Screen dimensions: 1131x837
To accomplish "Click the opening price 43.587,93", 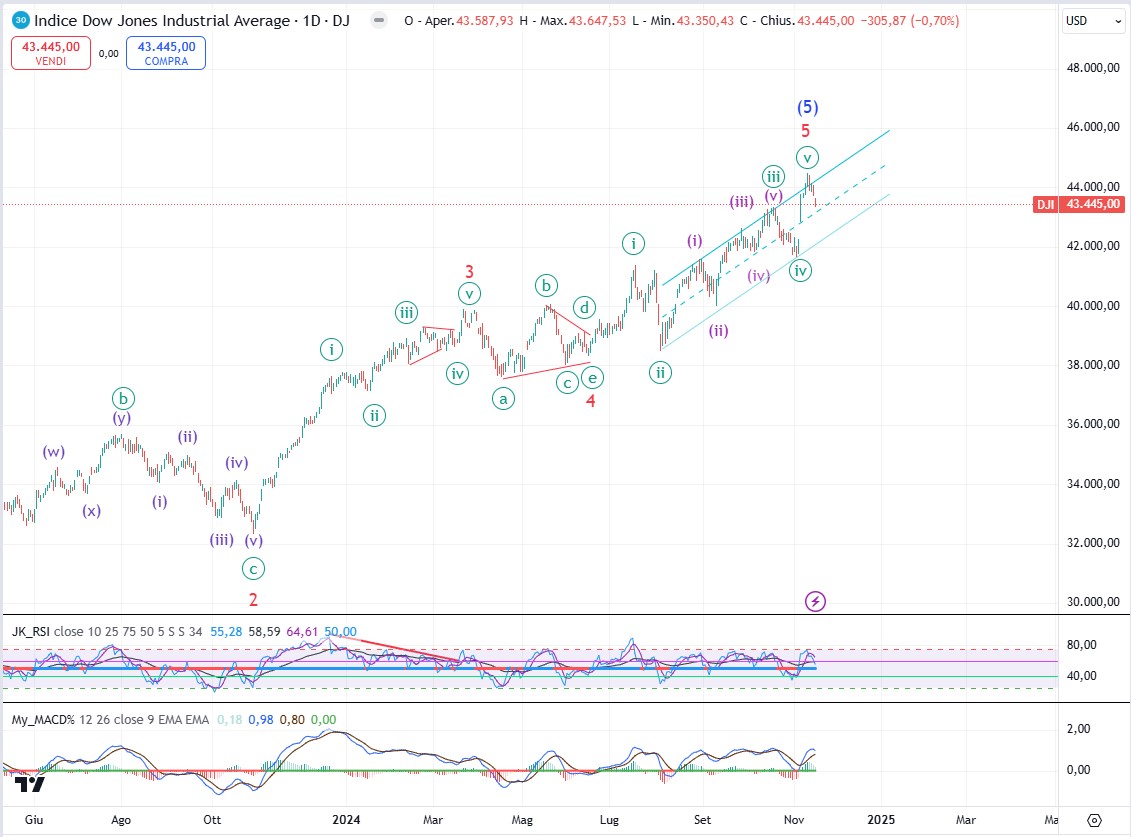I will 485,21.
